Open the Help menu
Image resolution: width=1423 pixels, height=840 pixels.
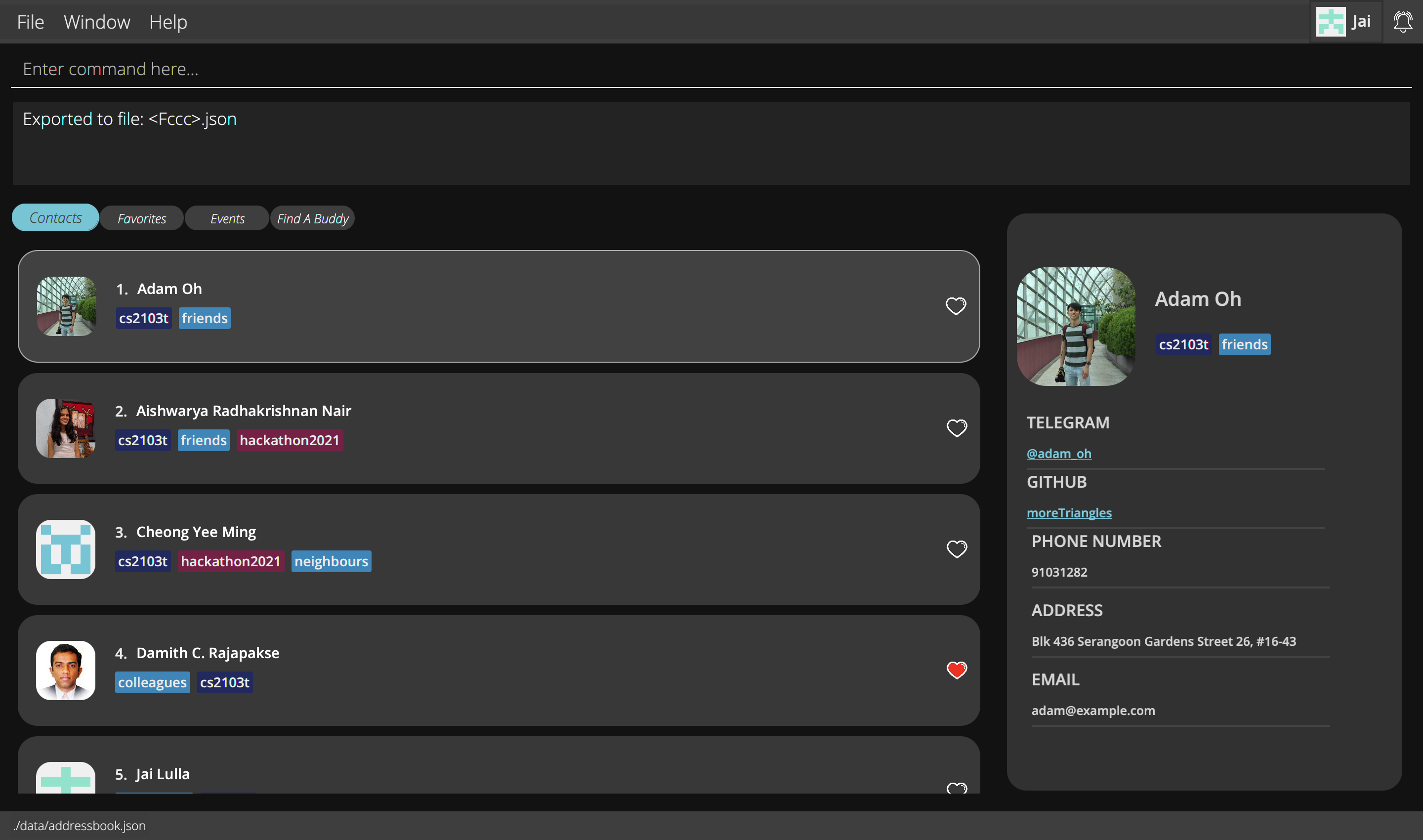pyautogui.click(x=168, y=22)
